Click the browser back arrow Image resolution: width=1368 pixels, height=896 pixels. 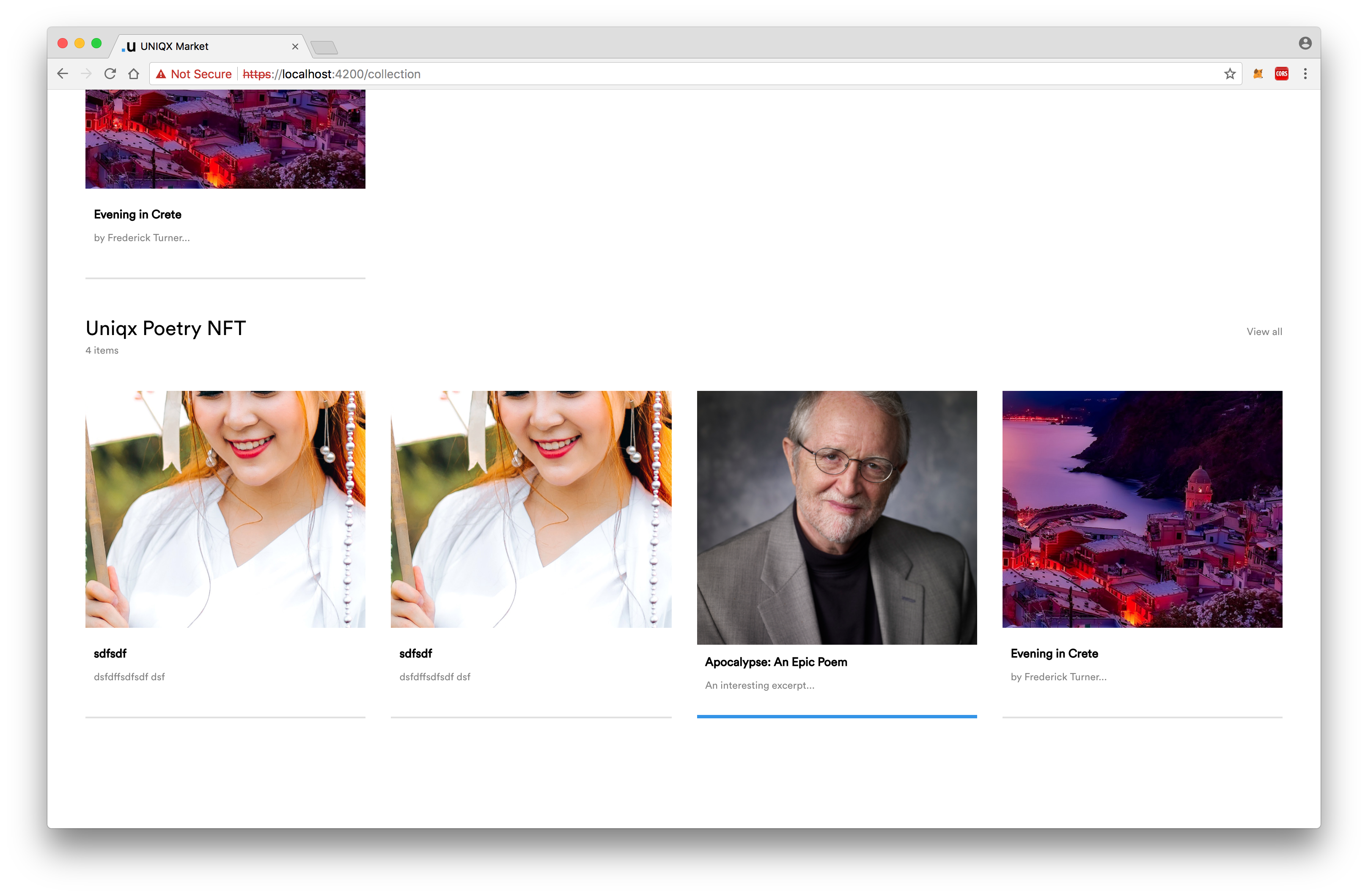coord(63,74)
